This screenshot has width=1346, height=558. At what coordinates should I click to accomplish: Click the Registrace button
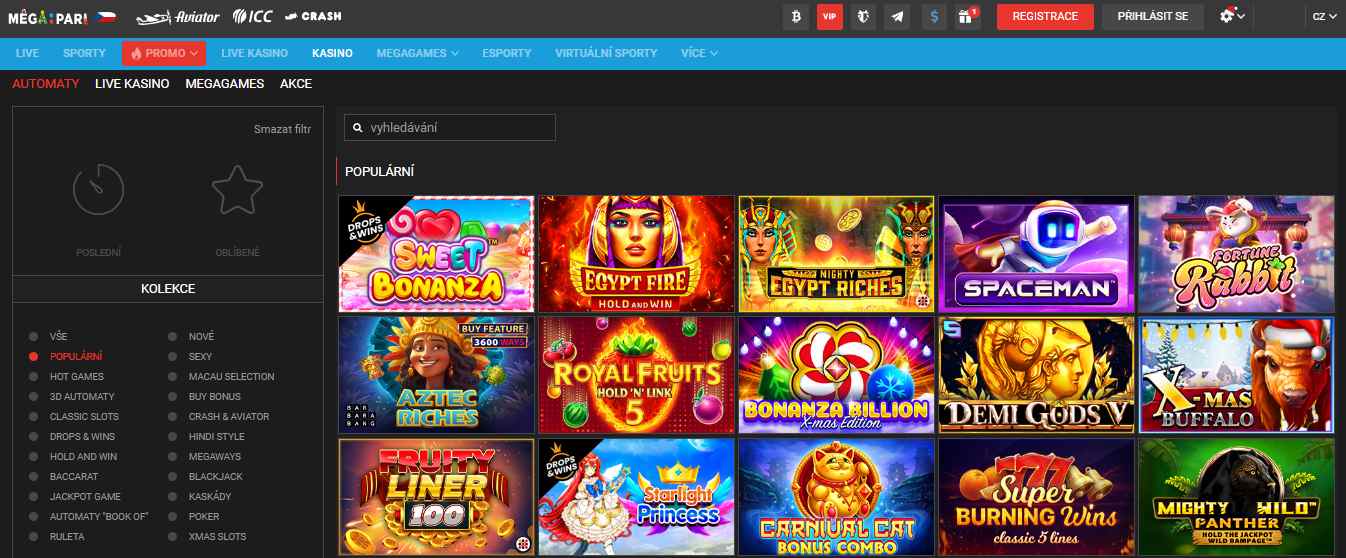click(x=1045, y=16)
